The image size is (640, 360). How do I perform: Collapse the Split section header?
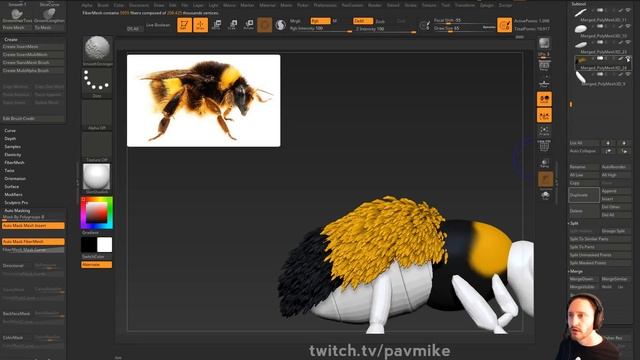pos(574,223)
